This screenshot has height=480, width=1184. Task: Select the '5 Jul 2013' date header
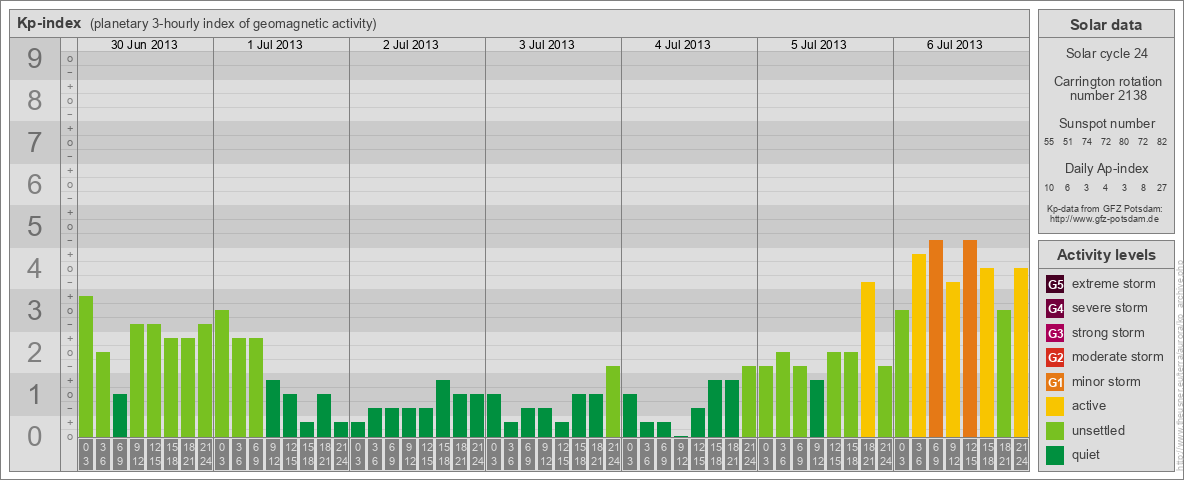point(819,45)
